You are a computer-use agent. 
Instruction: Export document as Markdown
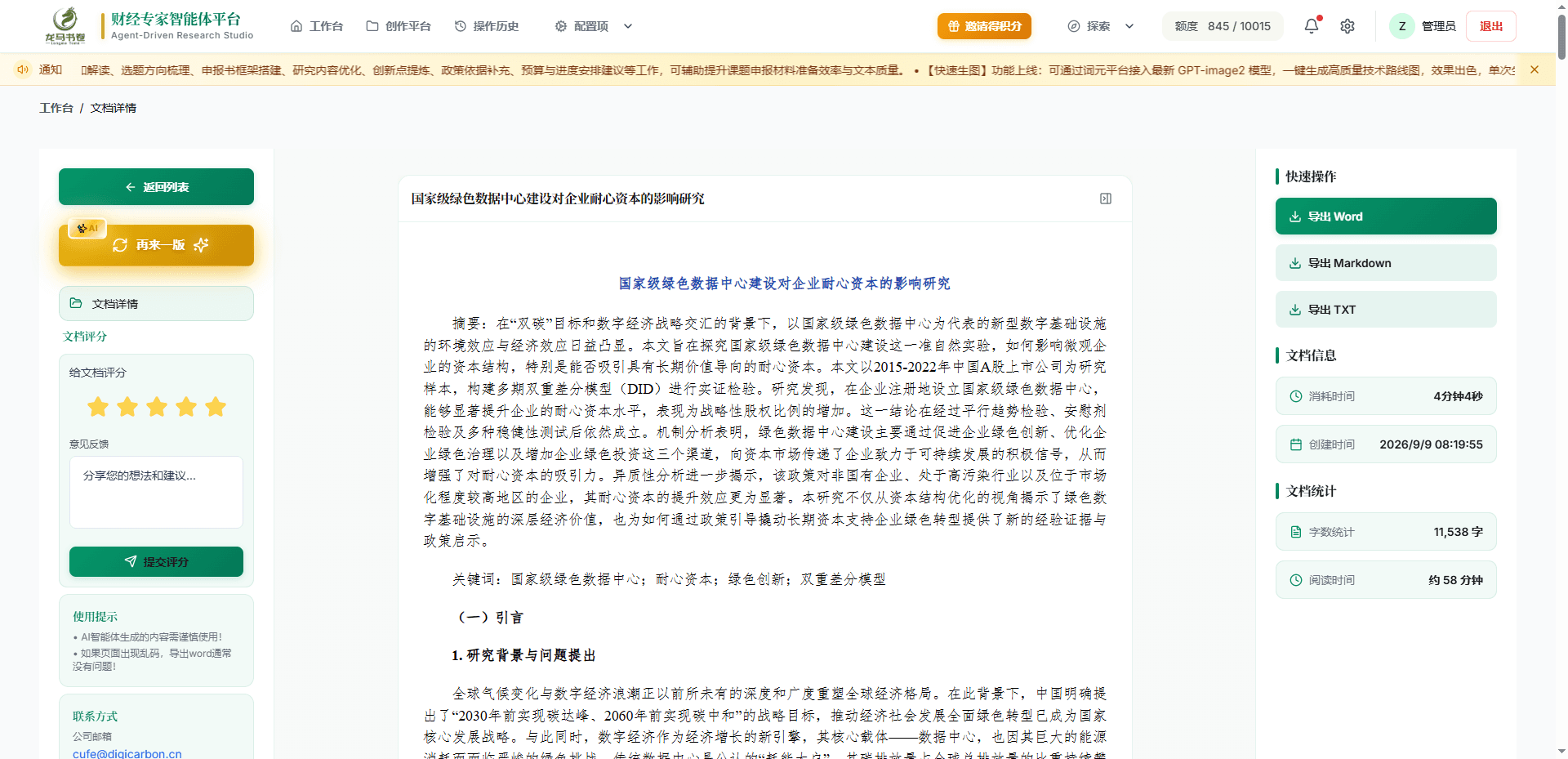pyautogui.click(x=1386, y=263)
